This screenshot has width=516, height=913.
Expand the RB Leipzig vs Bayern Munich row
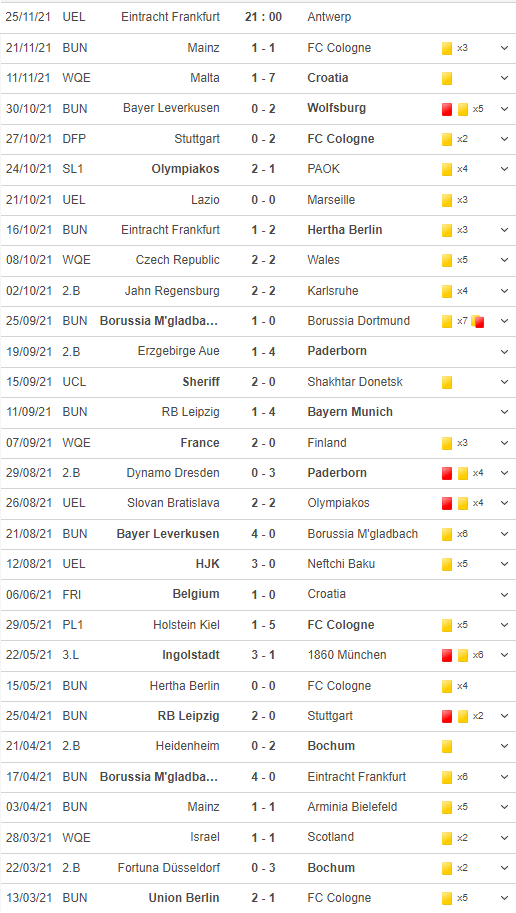pos(504,412)
